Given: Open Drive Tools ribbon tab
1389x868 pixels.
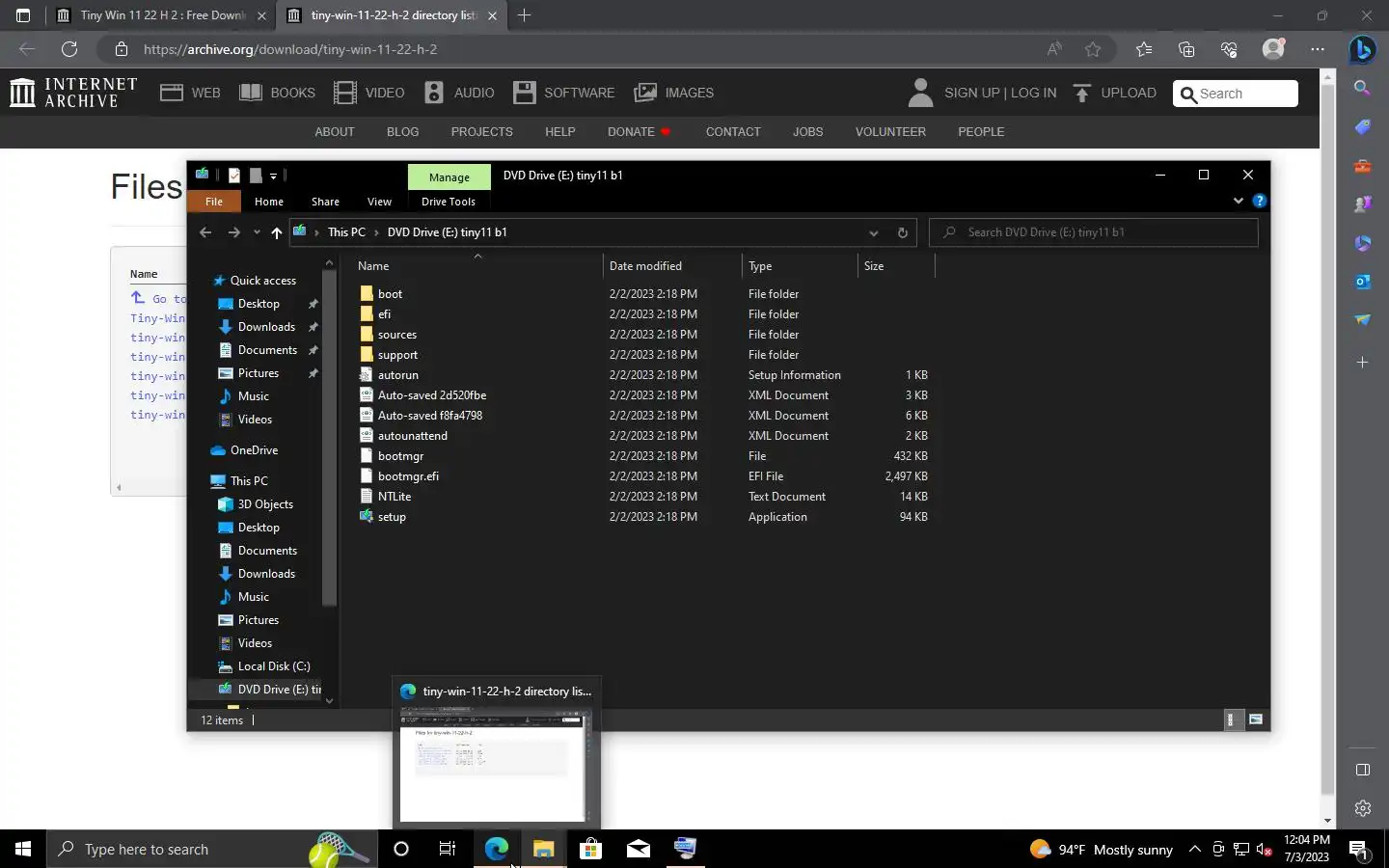Looking at the screenshot, I should coord(449,202).
